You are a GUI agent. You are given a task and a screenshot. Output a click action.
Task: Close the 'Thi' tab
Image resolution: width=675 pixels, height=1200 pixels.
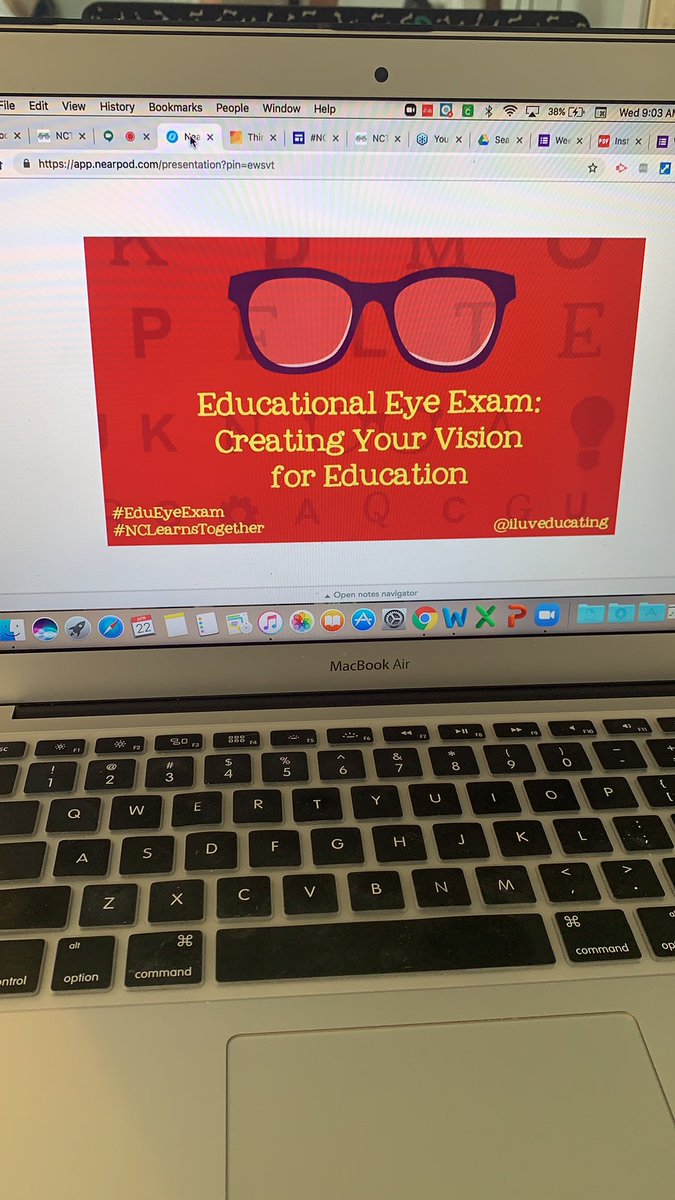(x=272, y=138)
